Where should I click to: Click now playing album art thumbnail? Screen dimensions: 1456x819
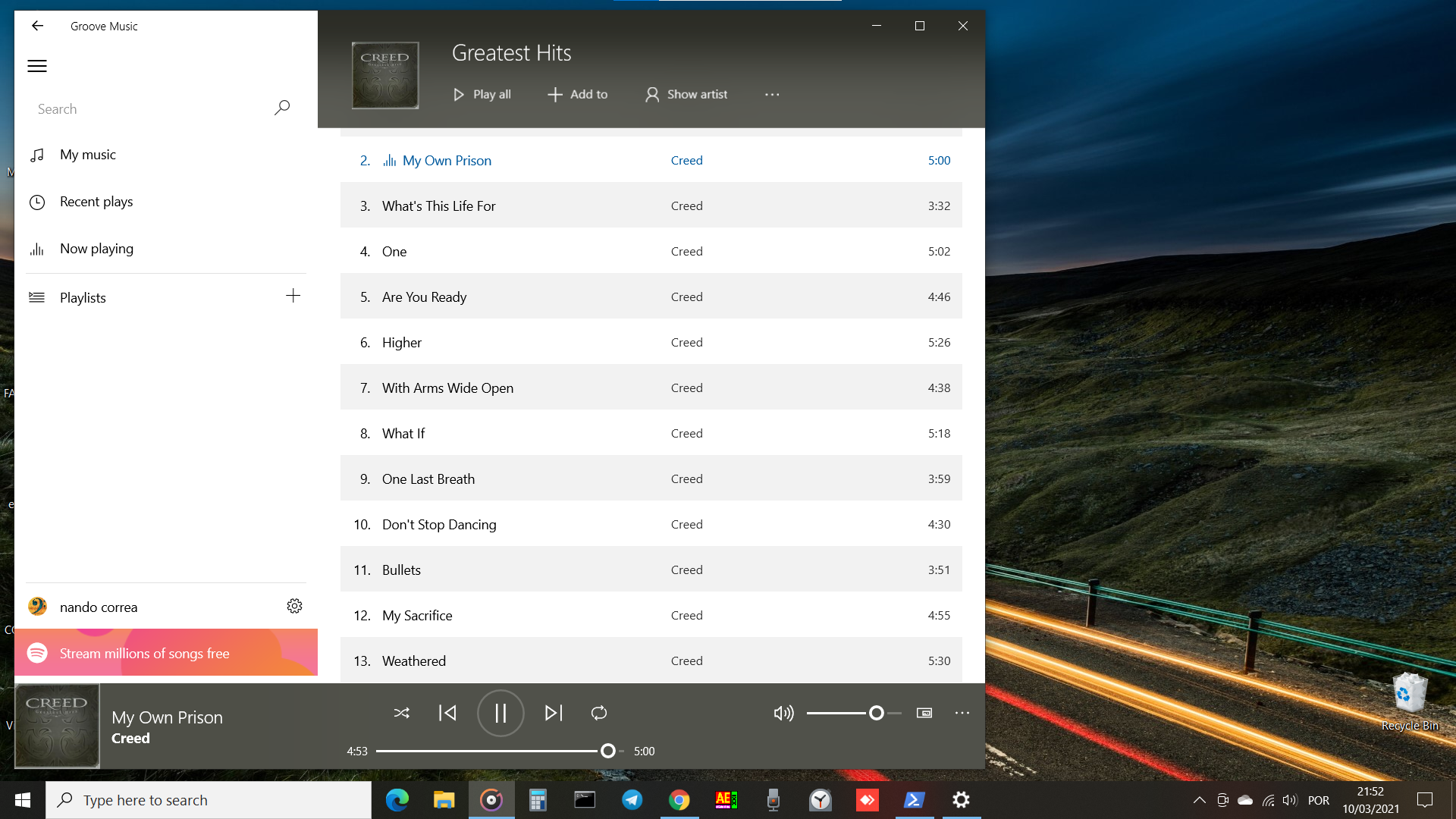tap(57, 726)
